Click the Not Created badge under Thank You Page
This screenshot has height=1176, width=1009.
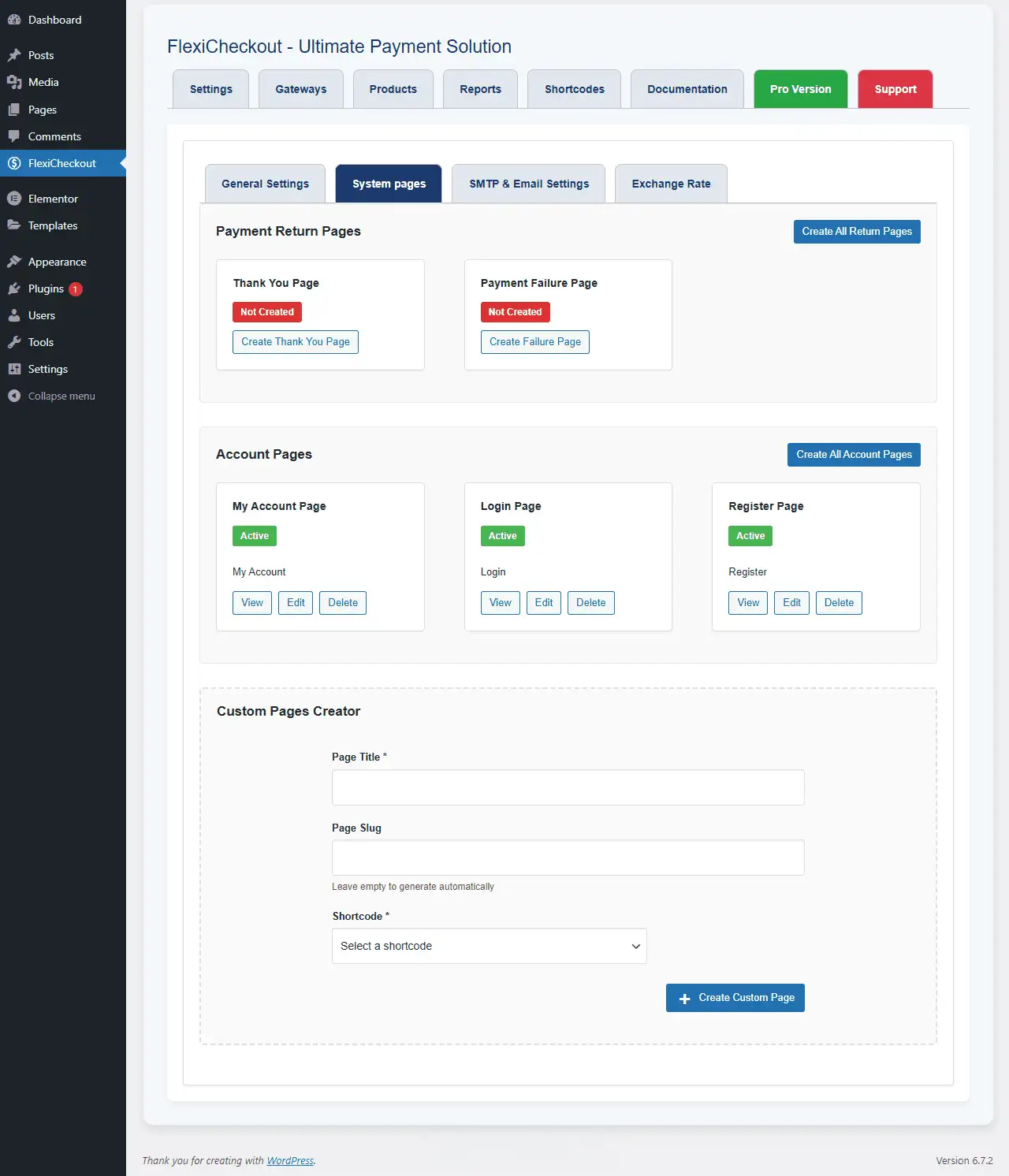coord(267,312)
